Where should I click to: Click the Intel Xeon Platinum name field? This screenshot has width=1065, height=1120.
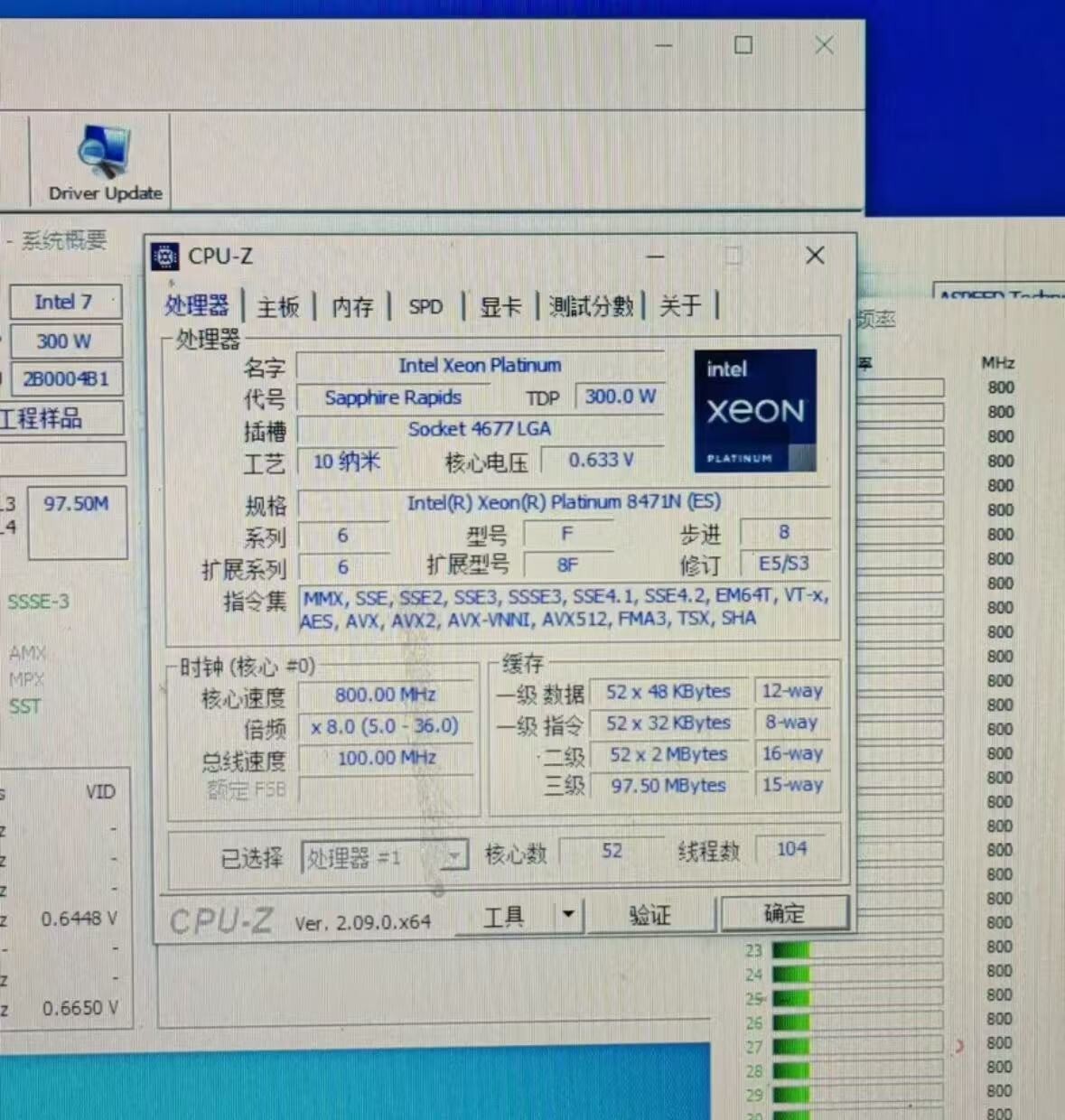click(481, 365)
